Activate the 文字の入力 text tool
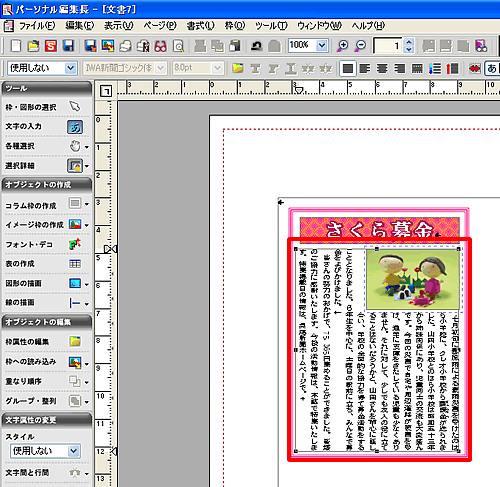Viewport: 500px width, 487px height. [x=75, y=127]
